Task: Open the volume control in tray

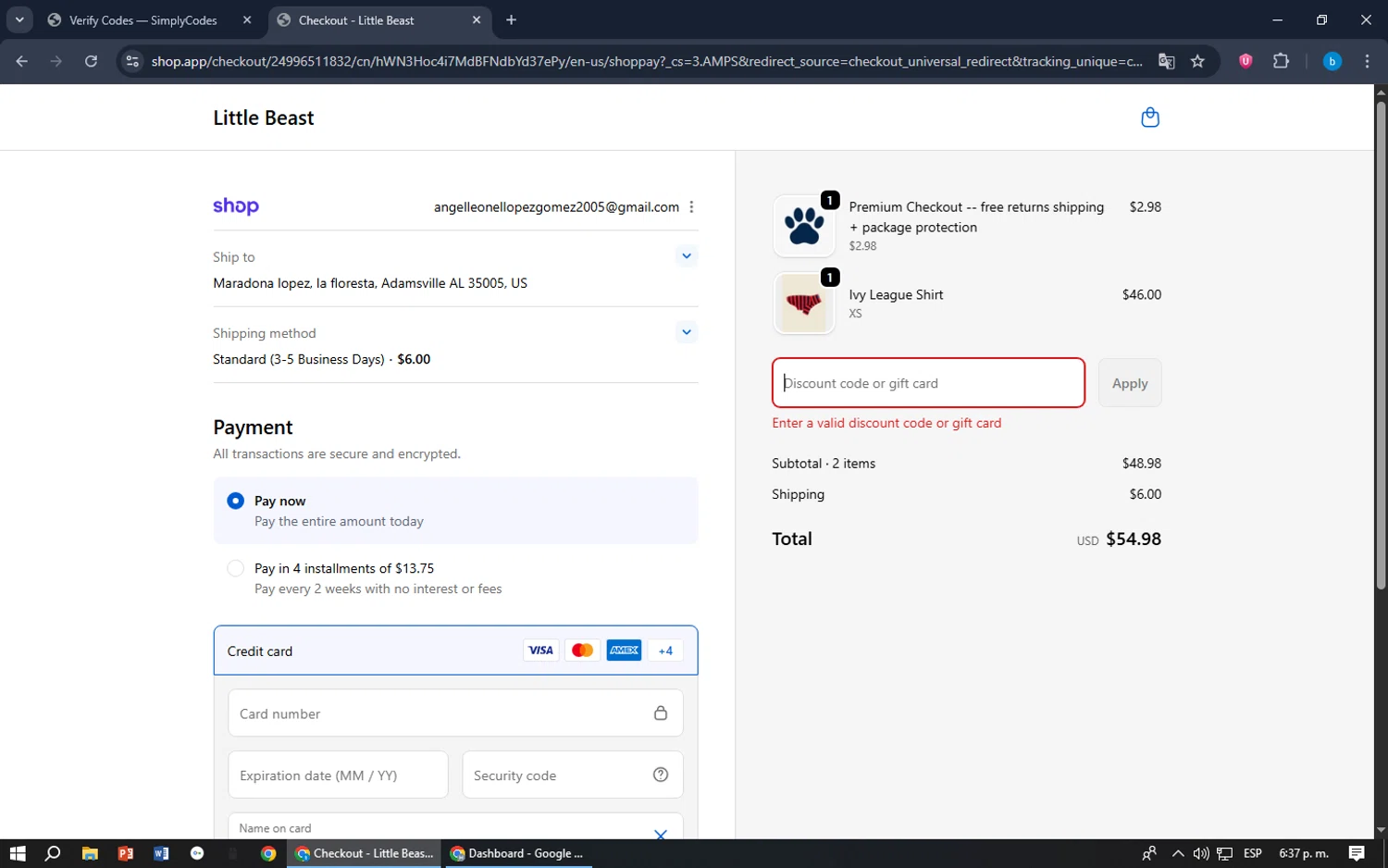Action: point(1201,853)
